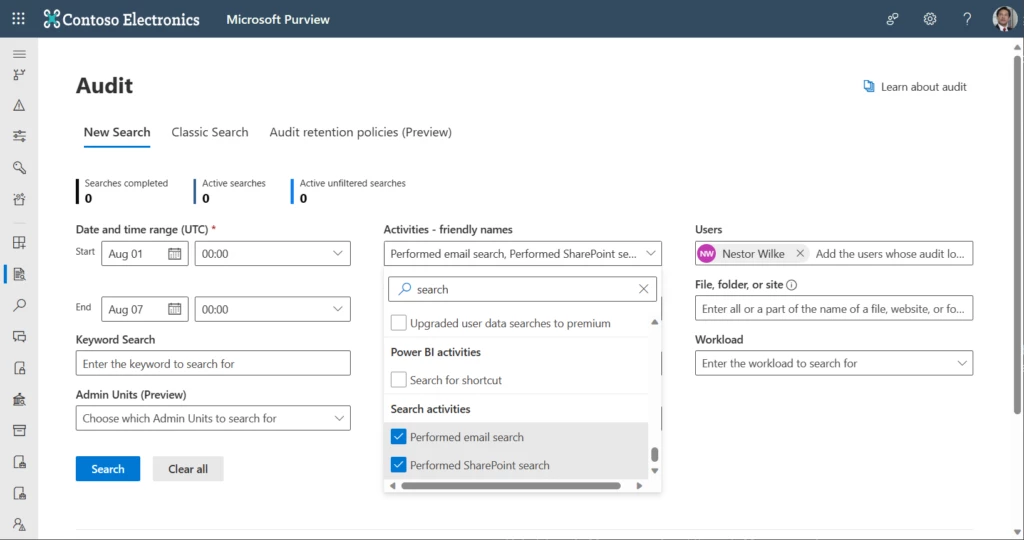Open the Workload dropdown

[x=834, y=363]
